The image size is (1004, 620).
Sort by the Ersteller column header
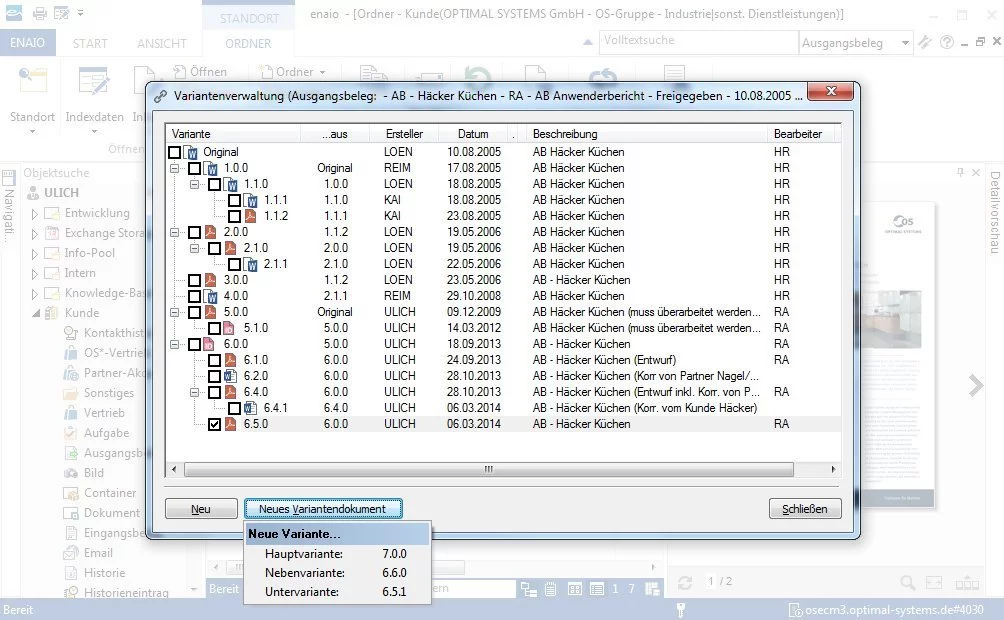pos(404,134)
